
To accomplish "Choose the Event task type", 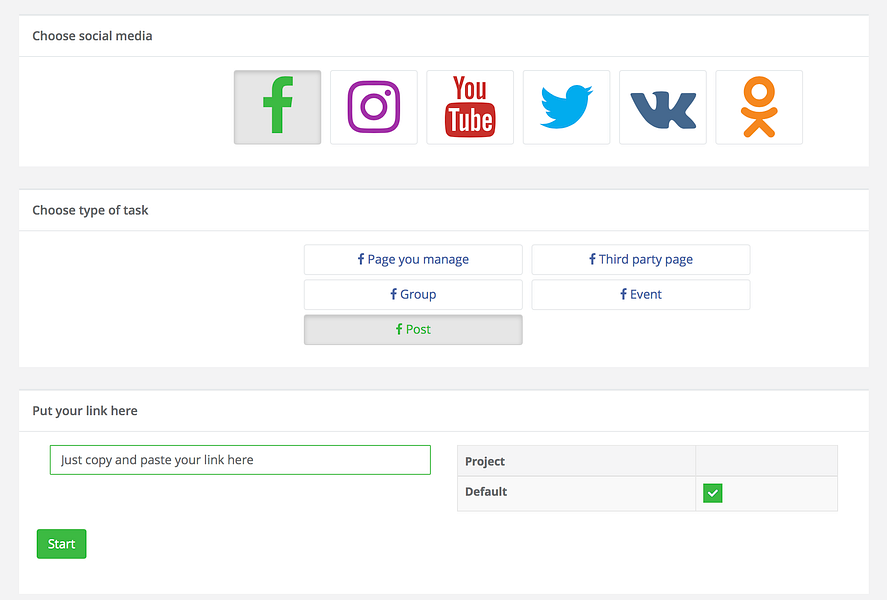I will (641, 295).
